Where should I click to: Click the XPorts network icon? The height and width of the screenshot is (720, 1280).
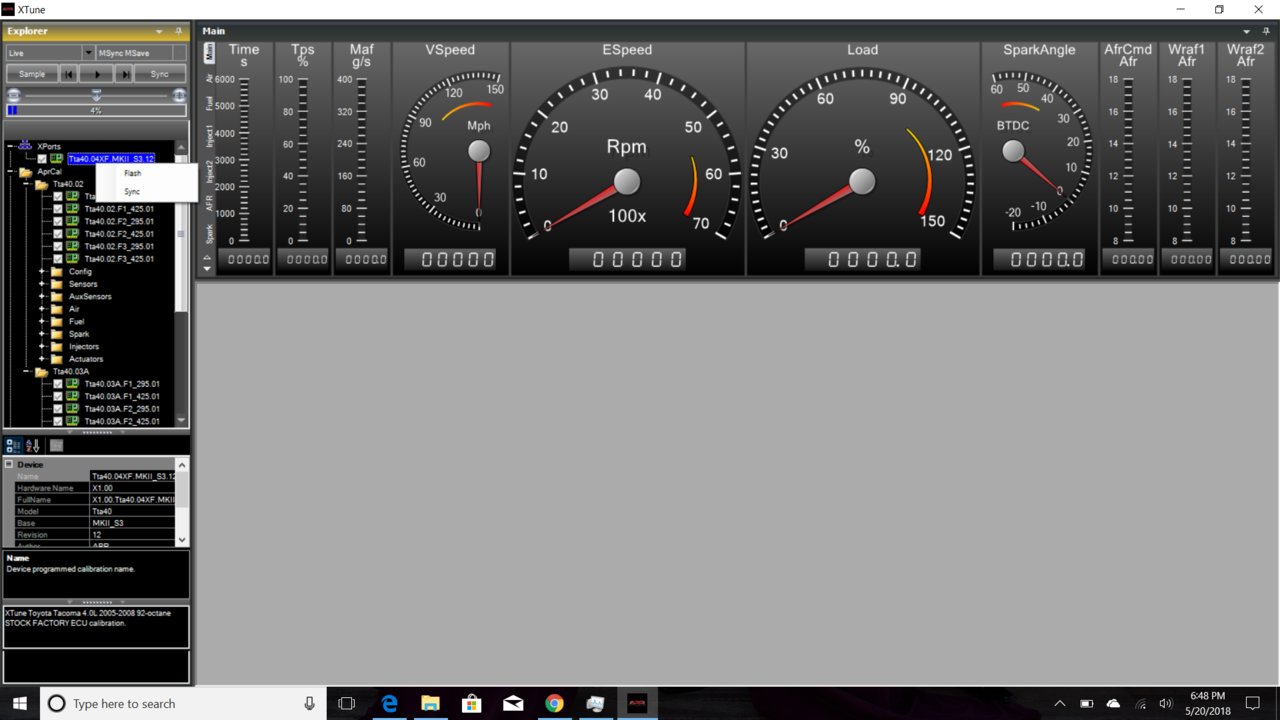25,146
